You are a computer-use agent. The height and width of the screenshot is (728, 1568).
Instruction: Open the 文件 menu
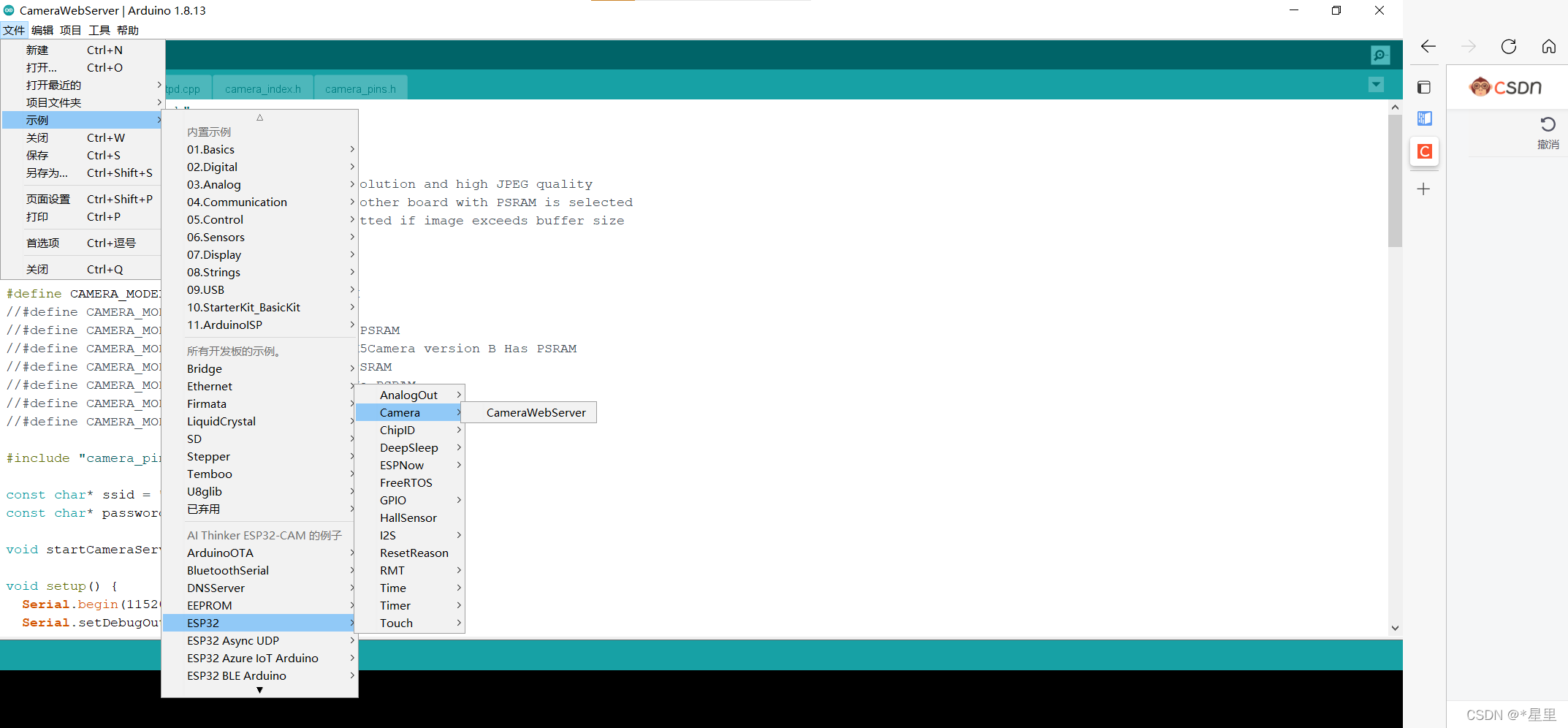point(14,30)
